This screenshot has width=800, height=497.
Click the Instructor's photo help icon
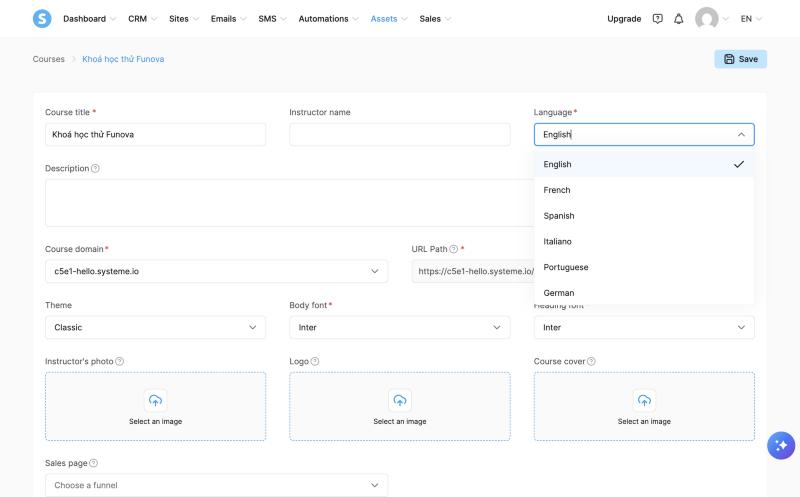tap(119, 361)
